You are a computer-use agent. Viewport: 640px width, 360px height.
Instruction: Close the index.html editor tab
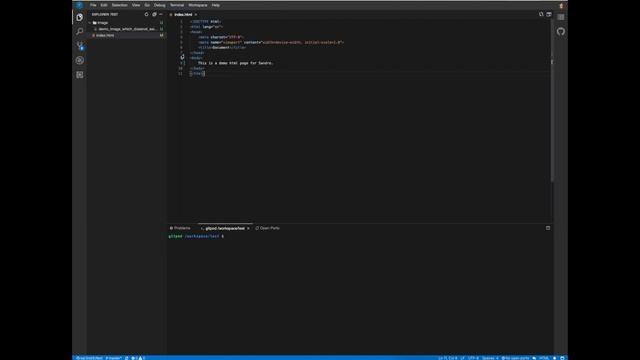(x=196, y=15)
